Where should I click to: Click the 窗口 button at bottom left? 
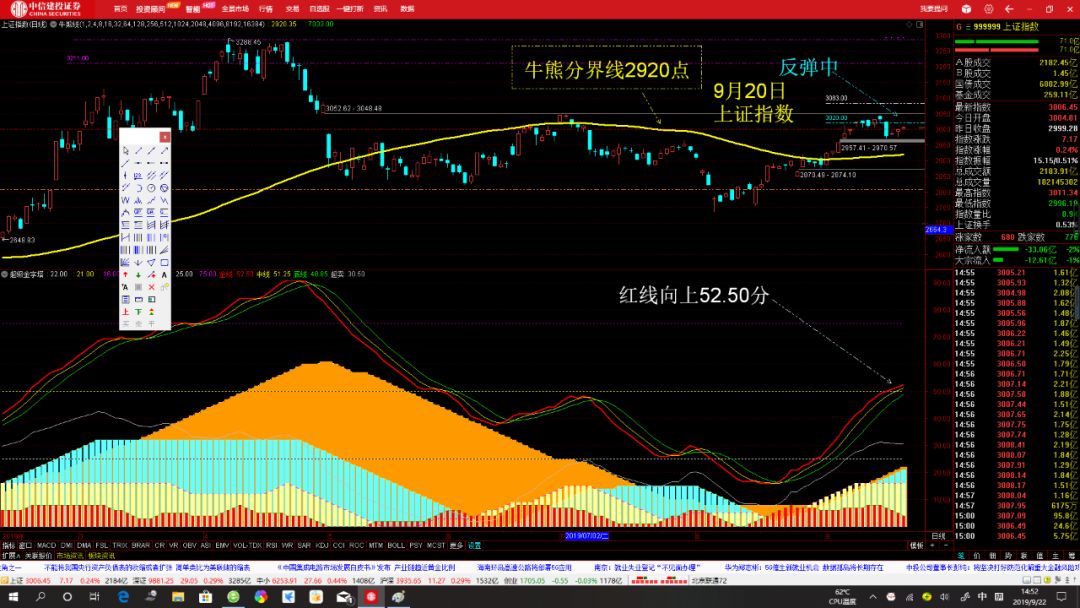coord(25,545)
